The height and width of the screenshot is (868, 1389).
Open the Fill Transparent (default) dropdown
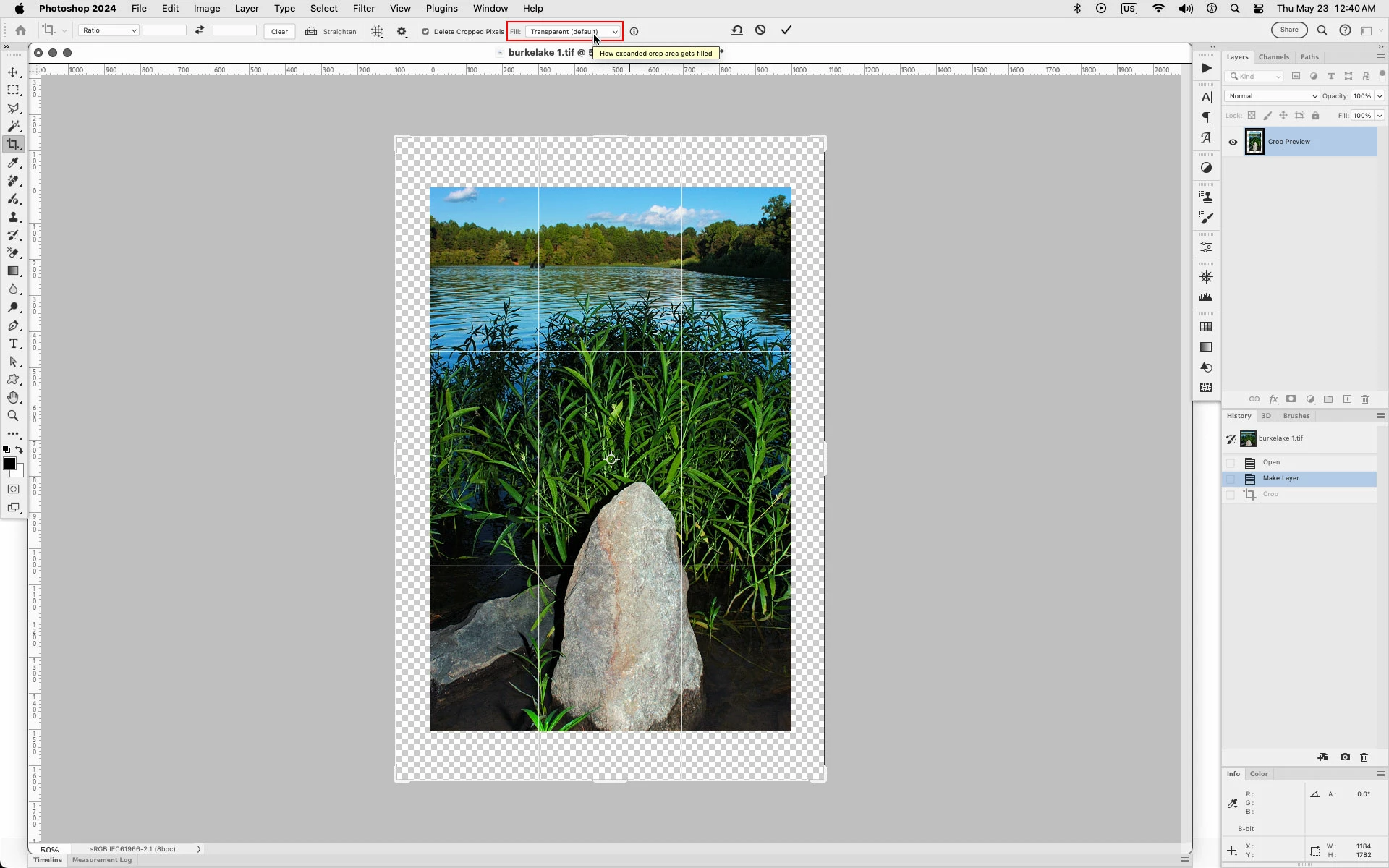[573, 31]
